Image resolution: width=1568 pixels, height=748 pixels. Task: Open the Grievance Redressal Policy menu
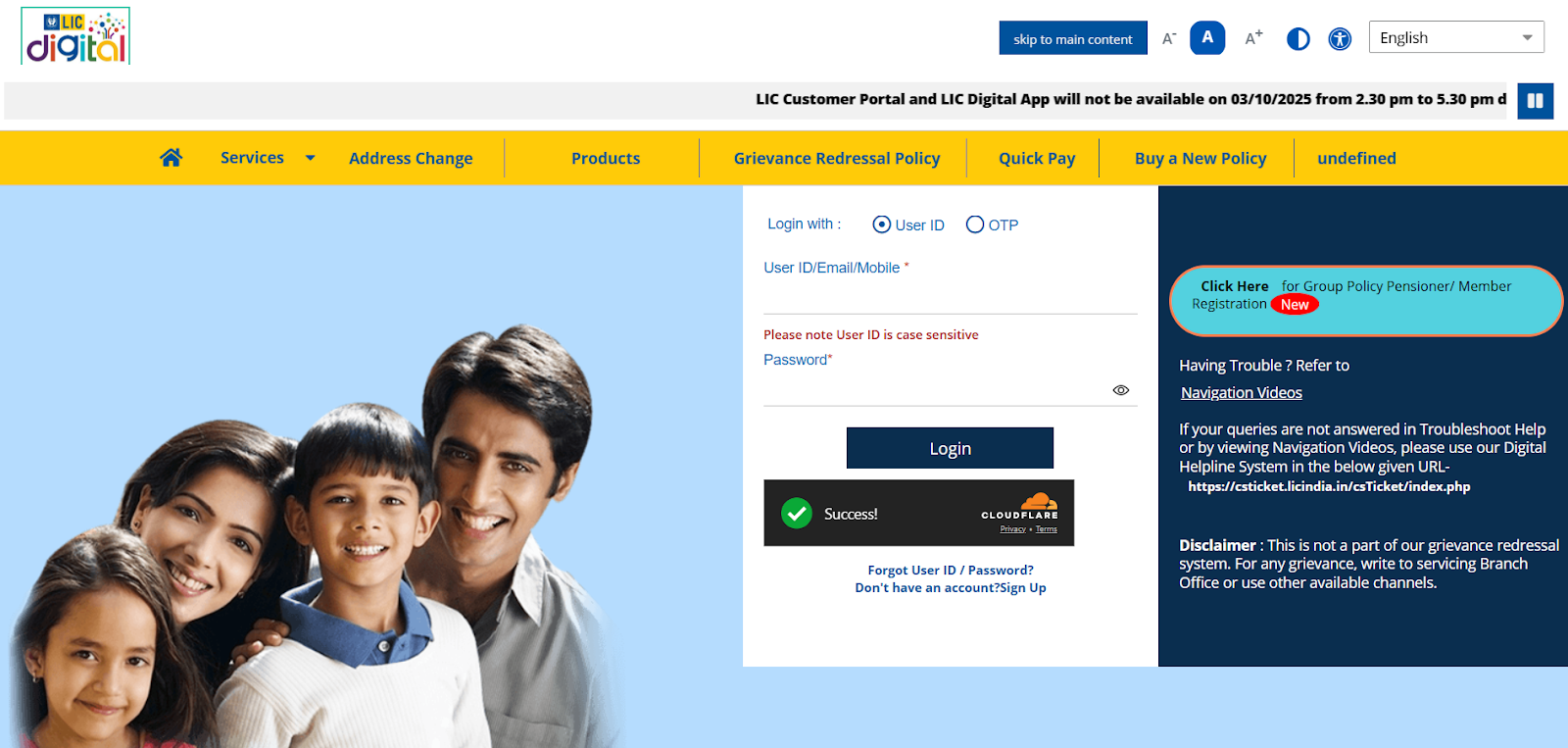[837, 158]
